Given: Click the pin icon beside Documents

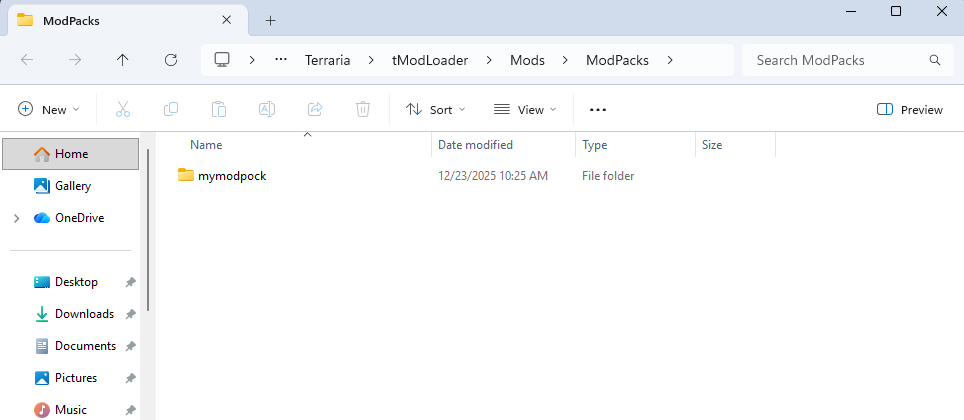Looking at the screenshot, I should [130, 346].
